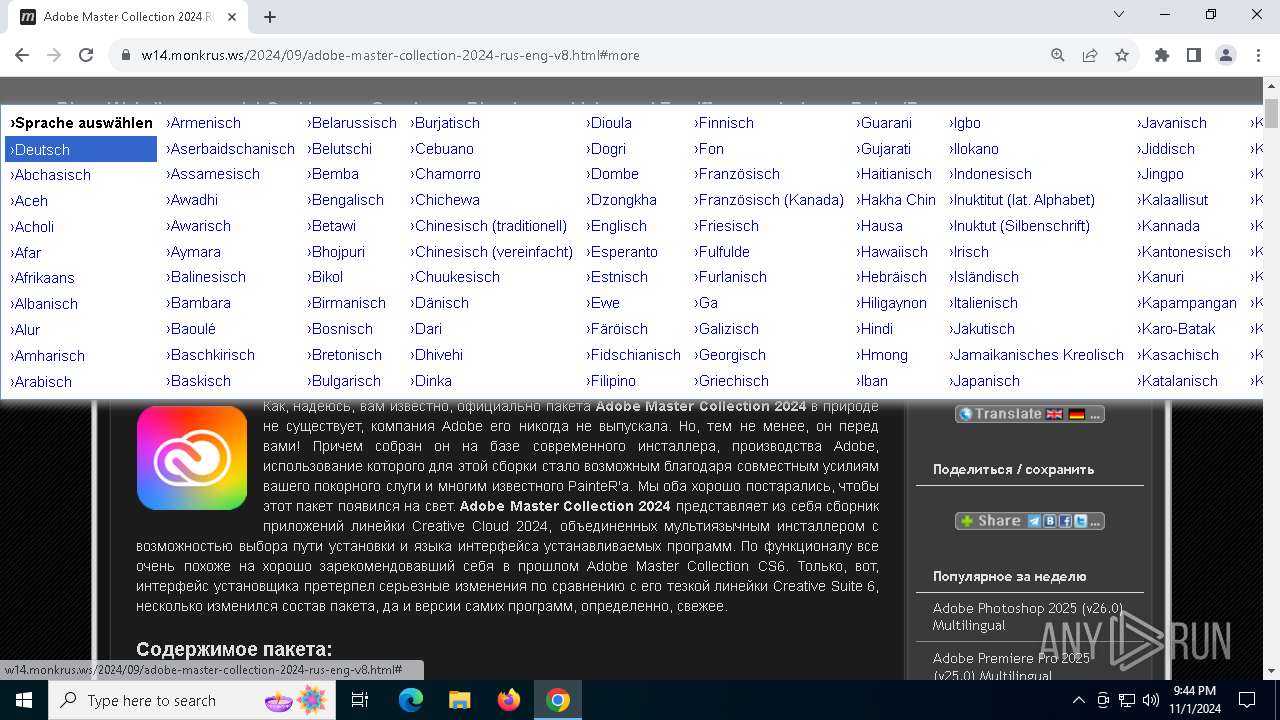Click the page vertical scrollbar thumb
Screen dimensions: 1280x720
(1272, 114)
